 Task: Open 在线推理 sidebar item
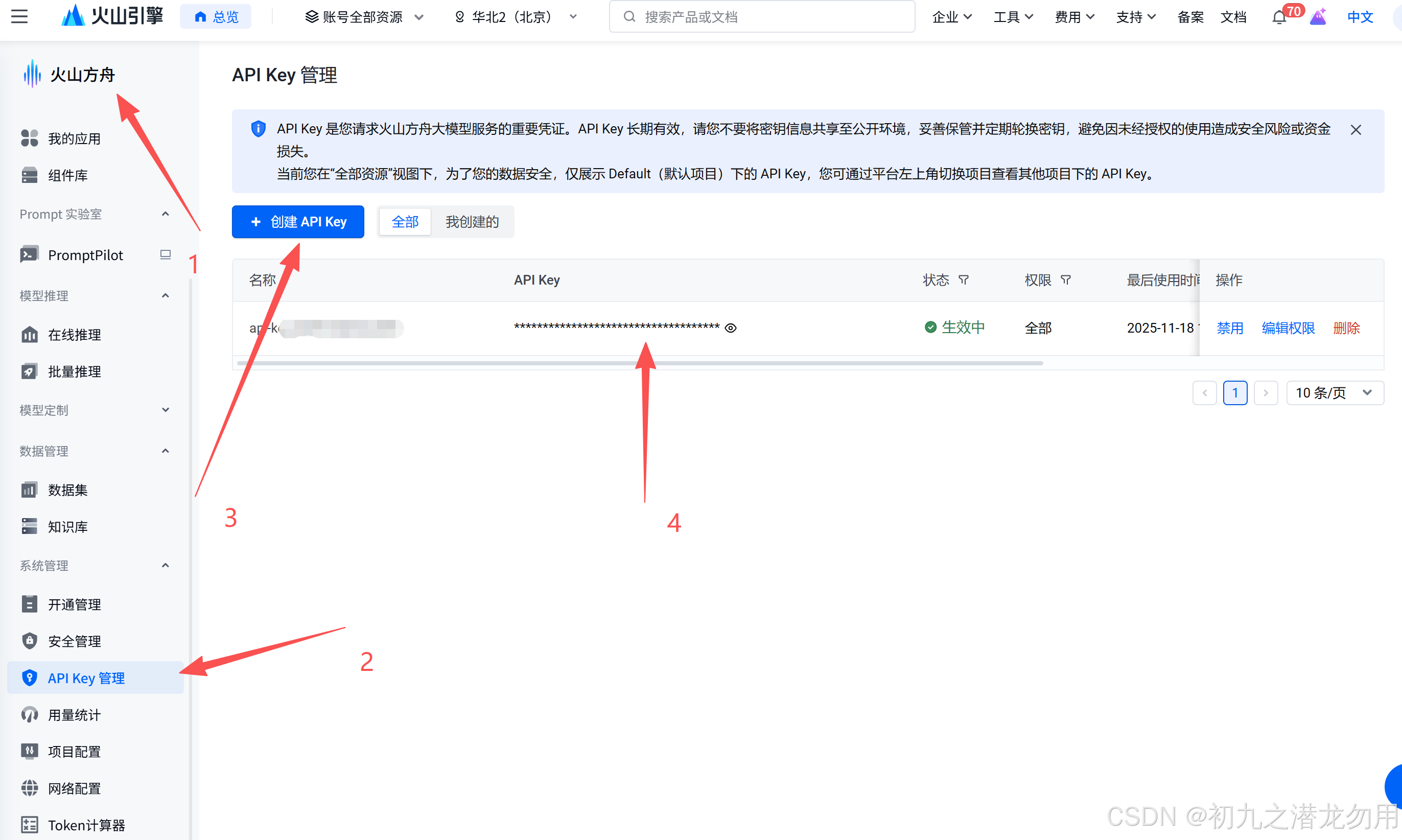74,335
